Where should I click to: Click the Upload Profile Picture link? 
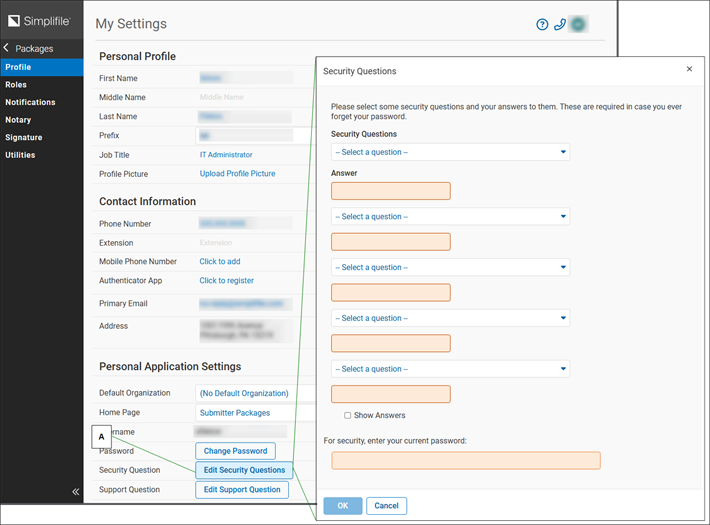[237, 174]
